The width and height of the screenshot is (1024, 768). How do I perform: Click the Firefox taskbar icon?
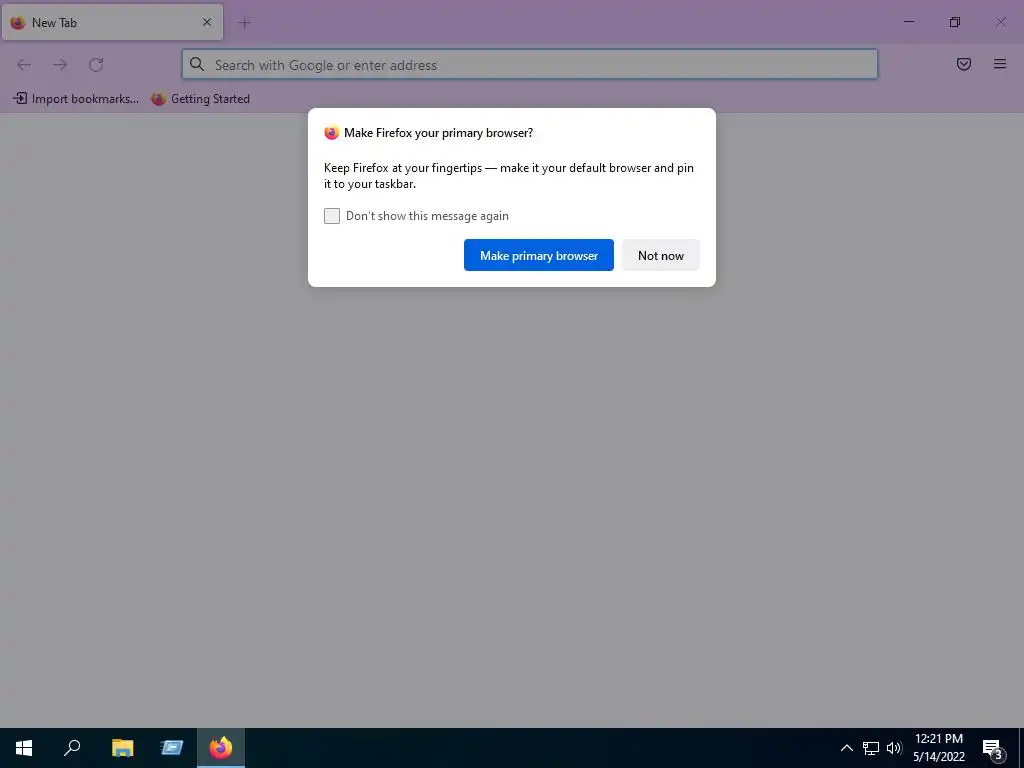221,748
